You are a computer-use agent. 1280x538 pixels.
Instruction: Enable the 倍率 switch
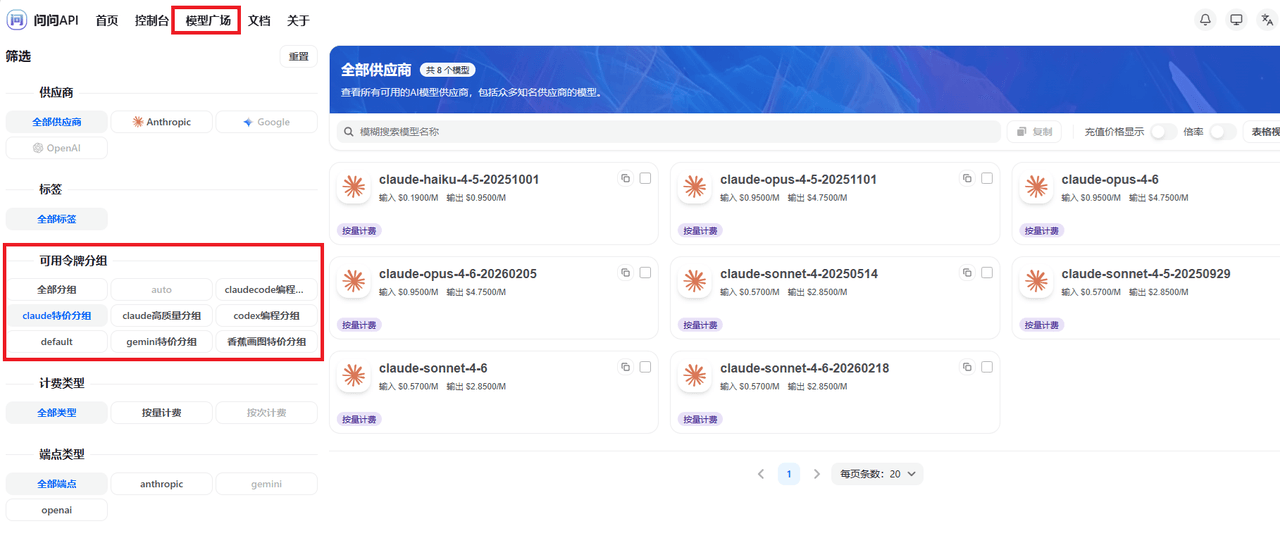(1222, 132)
